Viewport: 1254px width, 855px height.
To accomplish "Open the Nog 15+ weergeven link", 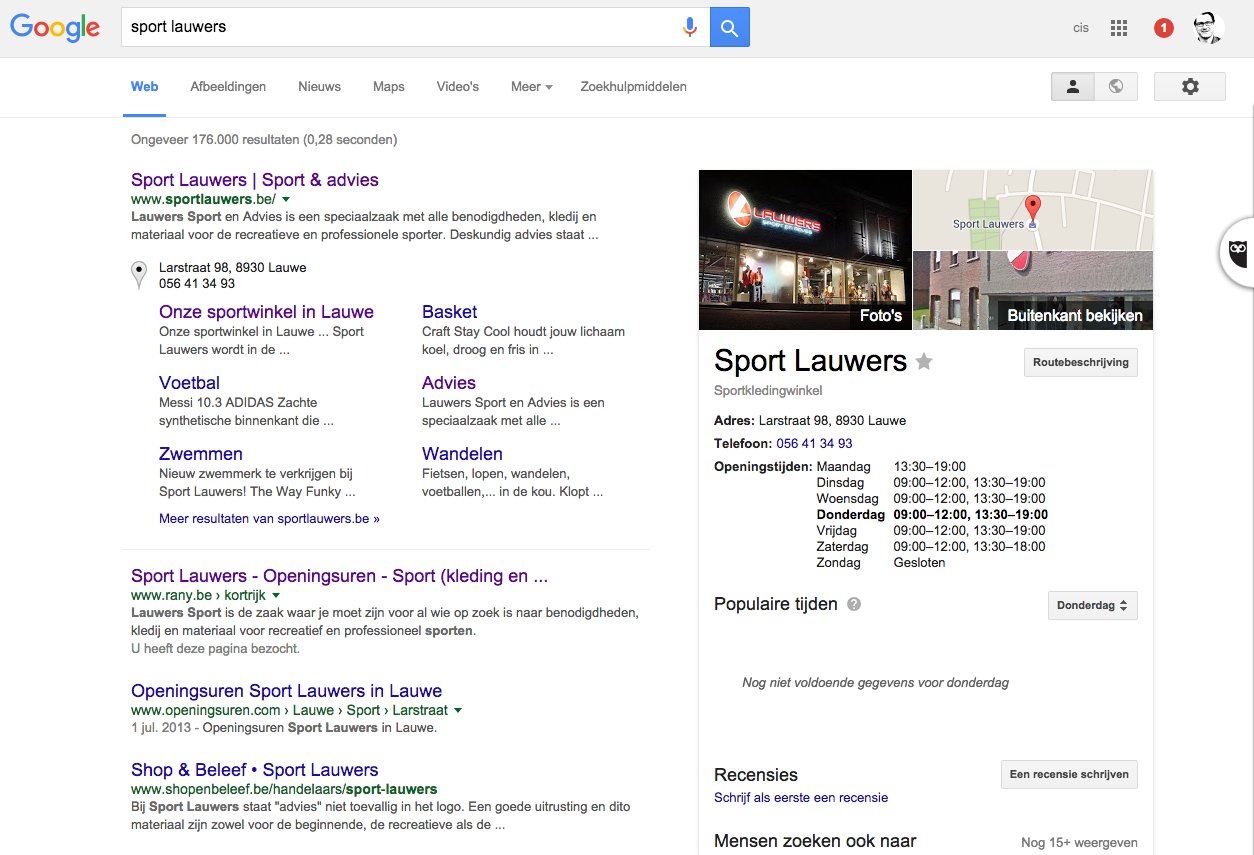I will pos(1079,842).
